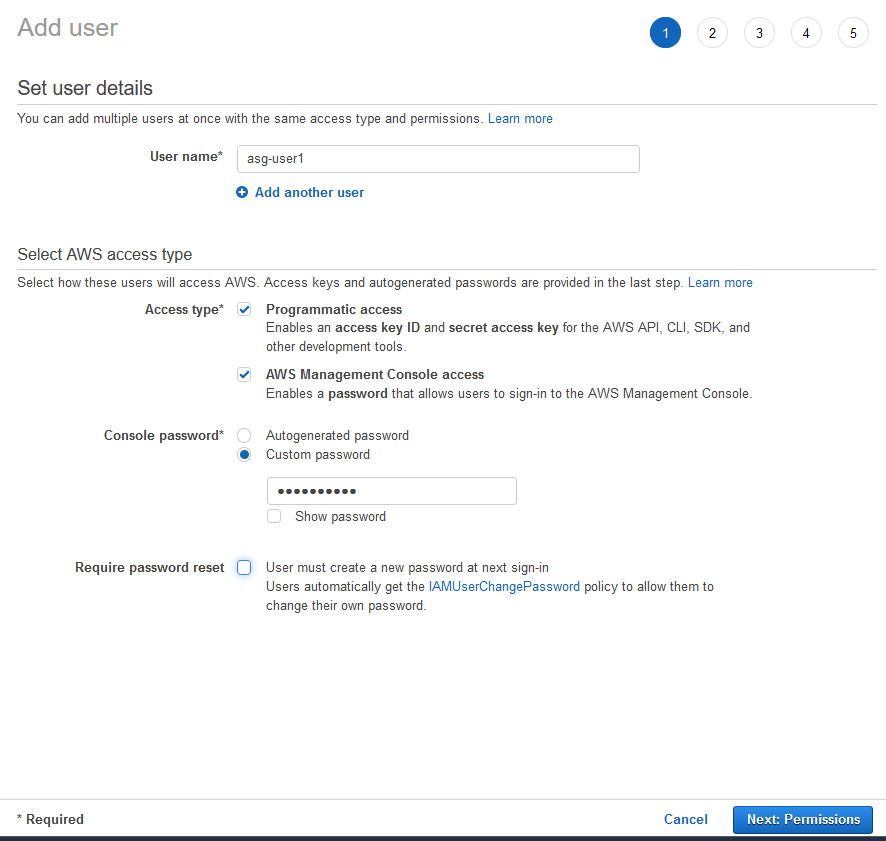The width and height of the screenshot is (886, 841).
Task: Click the Add another user link
Action: (x=309, y=192)
